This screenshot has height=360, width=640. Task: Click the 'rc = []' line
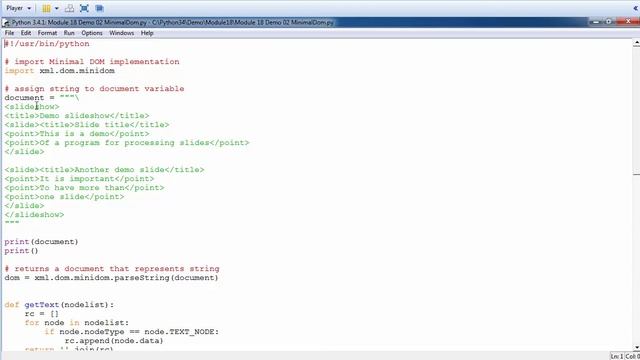[42, 313]
